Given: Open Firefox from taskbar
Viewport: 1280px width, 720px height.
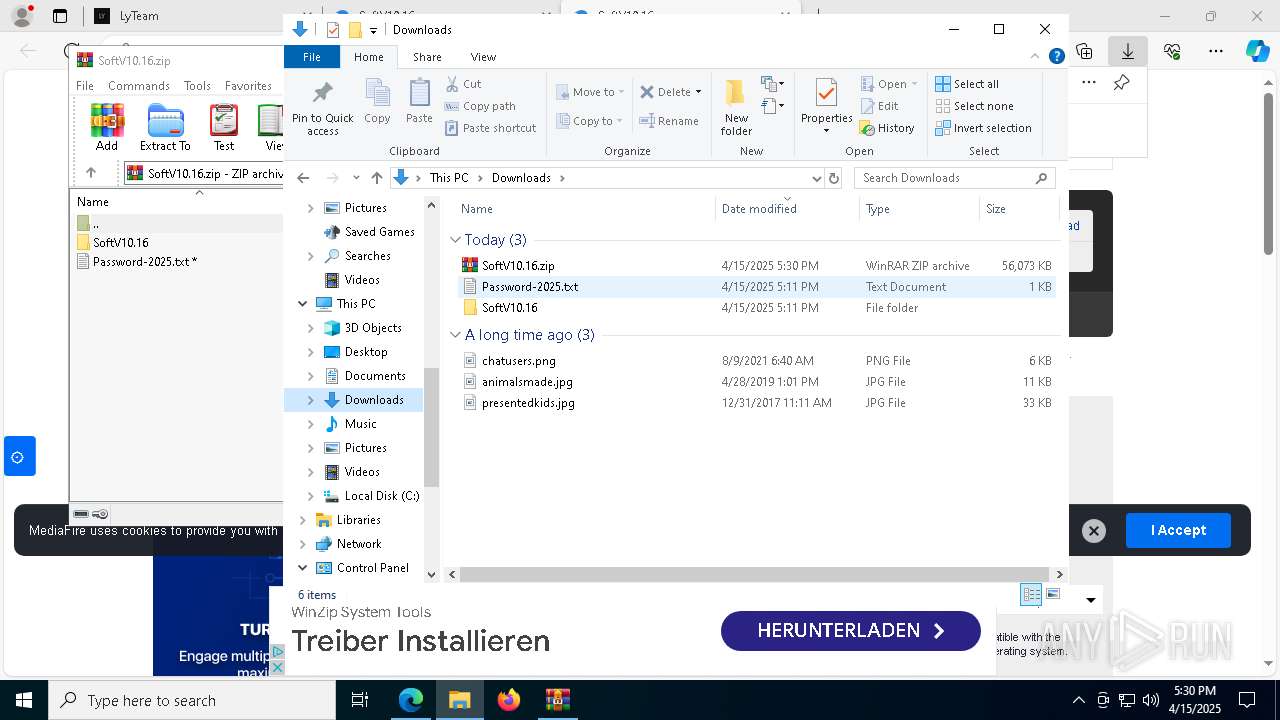Looking at the screenshot, I should click(509, 700).
